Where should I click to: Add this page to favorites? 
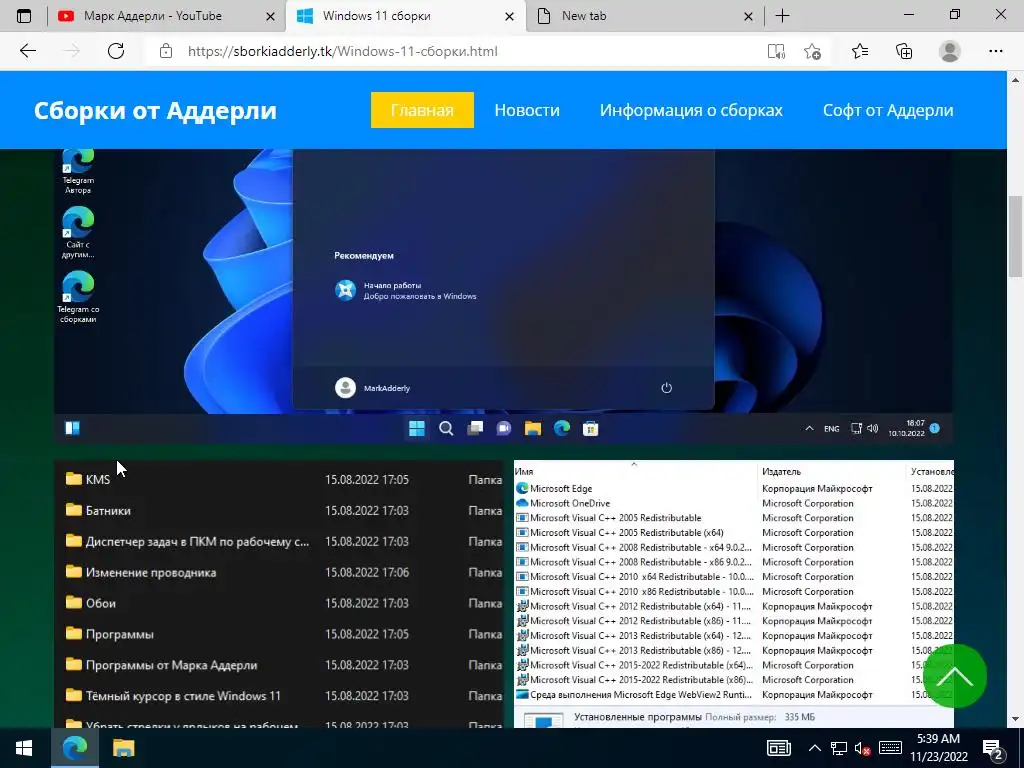pos(812,52)
